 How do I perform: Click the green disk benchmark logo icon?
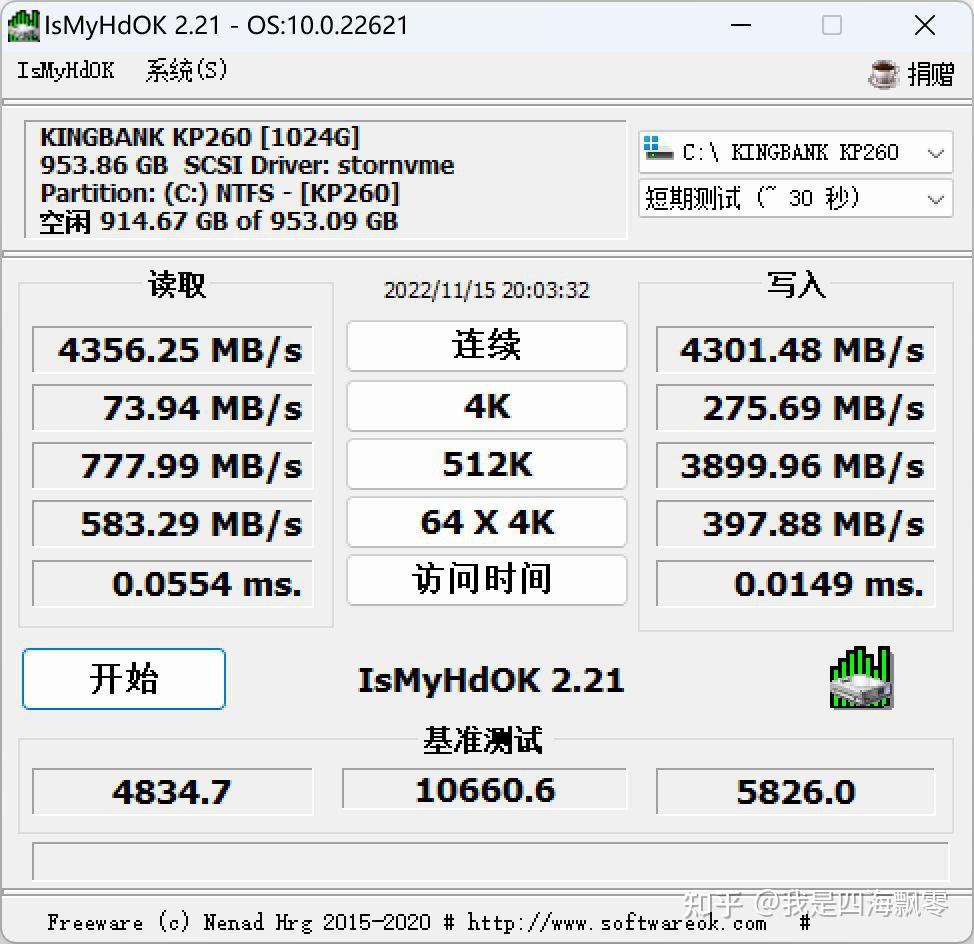[860, 680]
